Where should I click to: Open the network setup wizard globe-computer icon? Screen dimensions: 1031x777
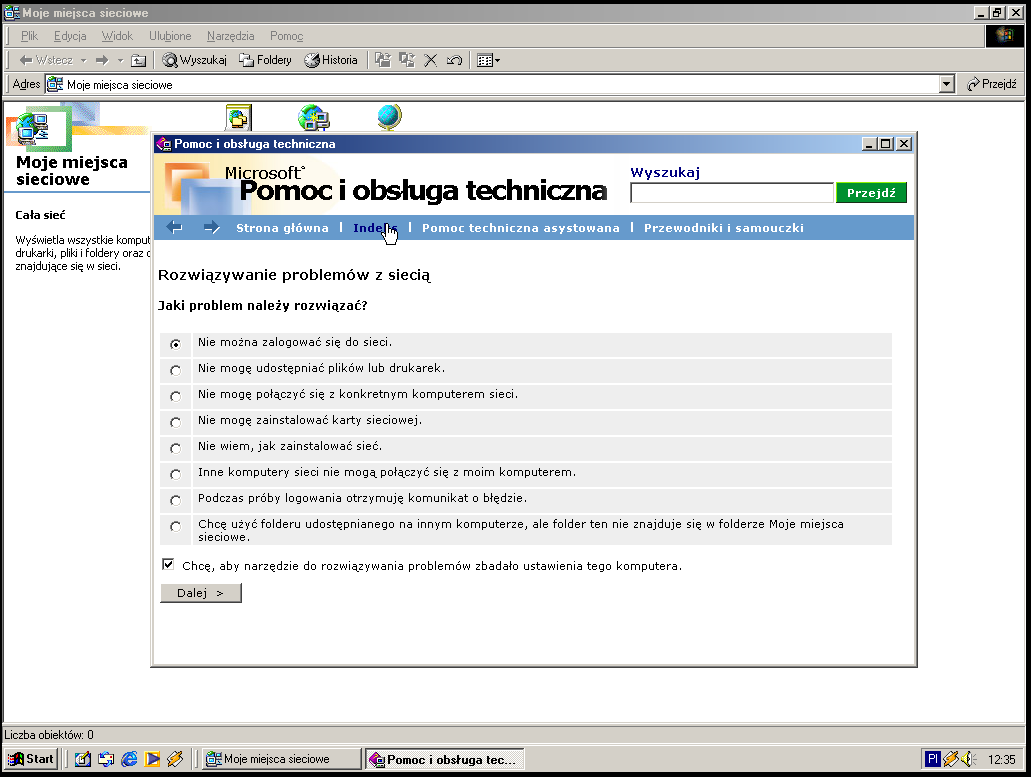pyautogui.click(x=314, y=118)
